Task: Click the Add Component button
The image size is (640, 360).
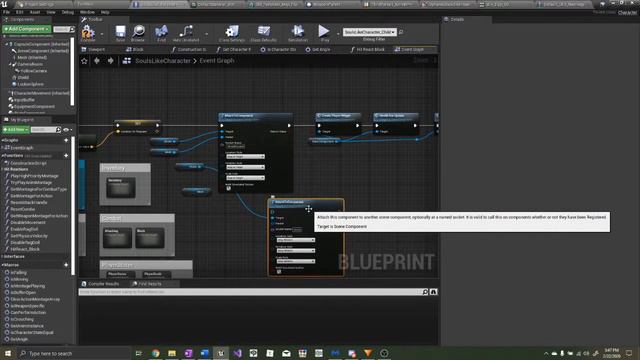Action: click(27, 29)
